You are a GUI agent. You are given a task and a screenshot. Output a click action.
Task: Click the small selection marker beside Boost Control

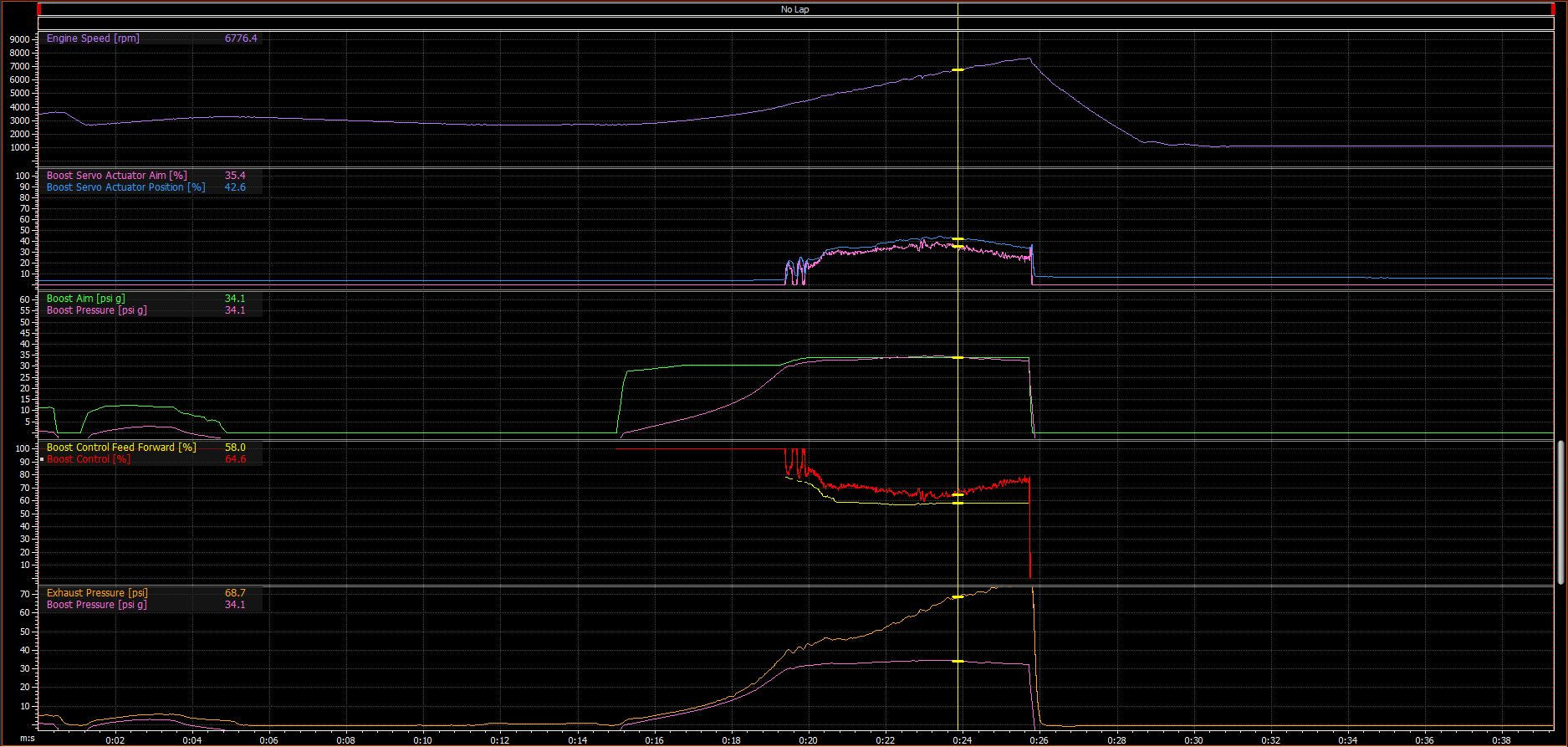tap(42, 460)
